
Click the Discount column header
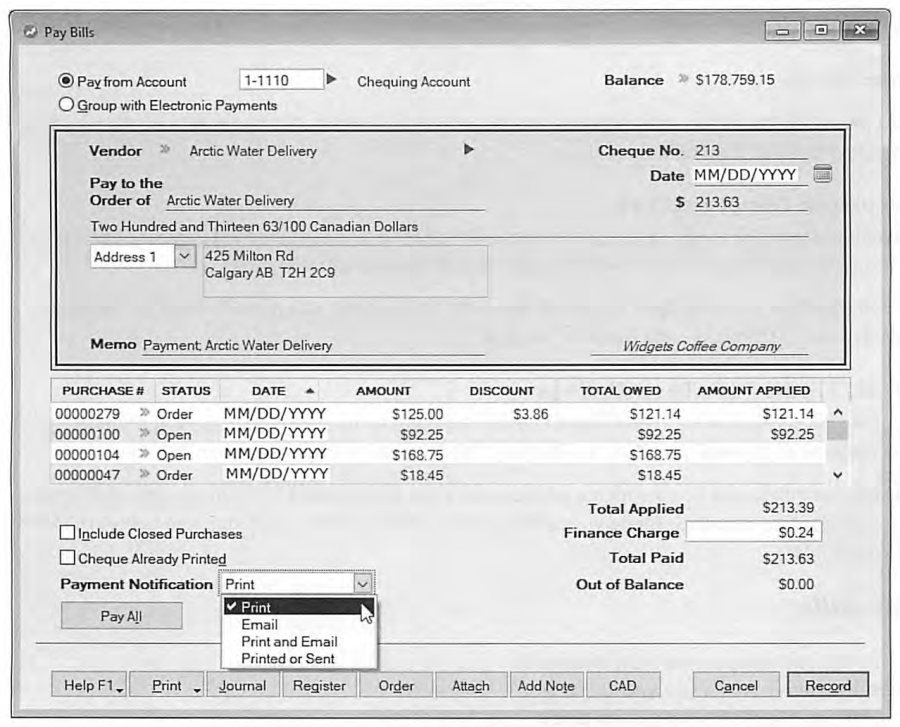[502, 391]
